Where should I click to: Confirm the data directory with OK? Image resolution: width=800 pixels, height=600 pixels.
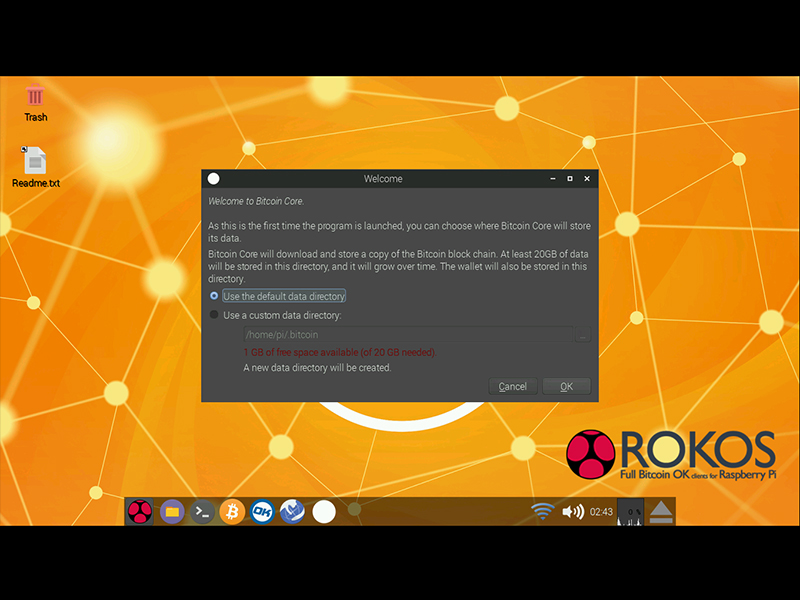tap(566, 387)
